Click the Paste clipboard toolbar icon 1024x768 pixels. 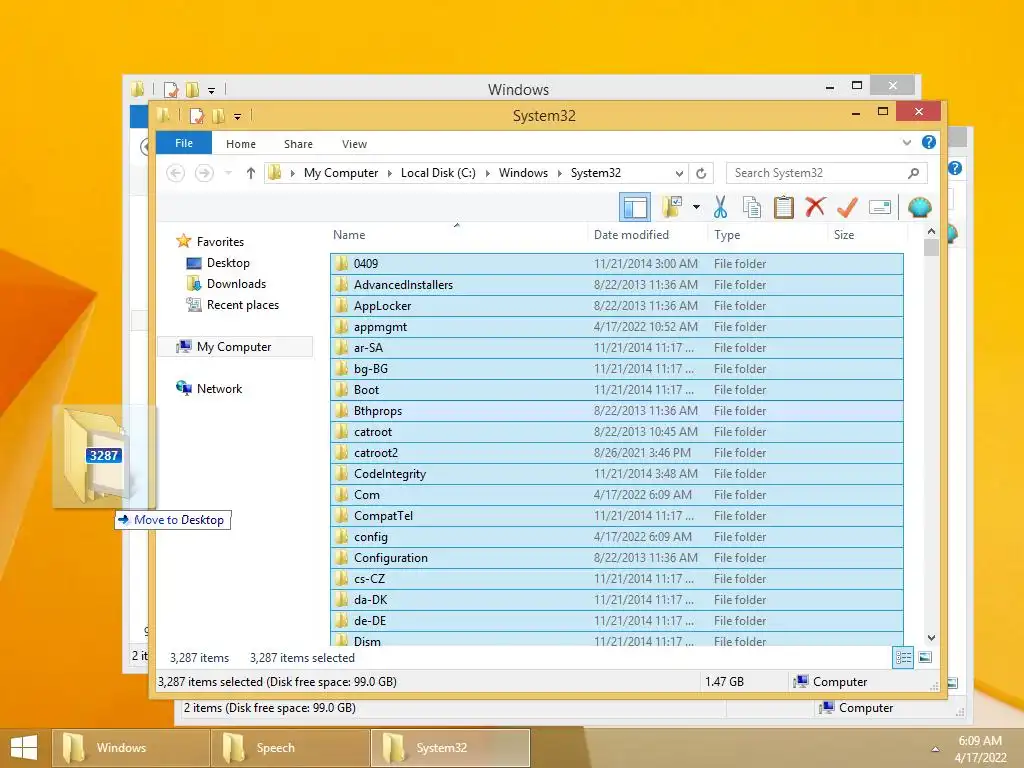784,208
